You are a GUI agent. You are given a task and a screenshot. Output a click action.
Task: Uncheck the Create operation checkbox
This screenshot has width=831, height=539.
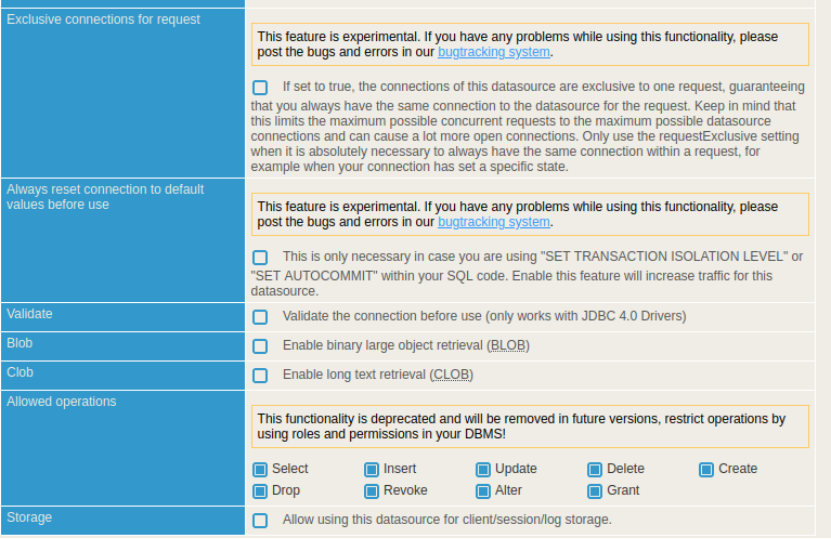pos(706,469)
